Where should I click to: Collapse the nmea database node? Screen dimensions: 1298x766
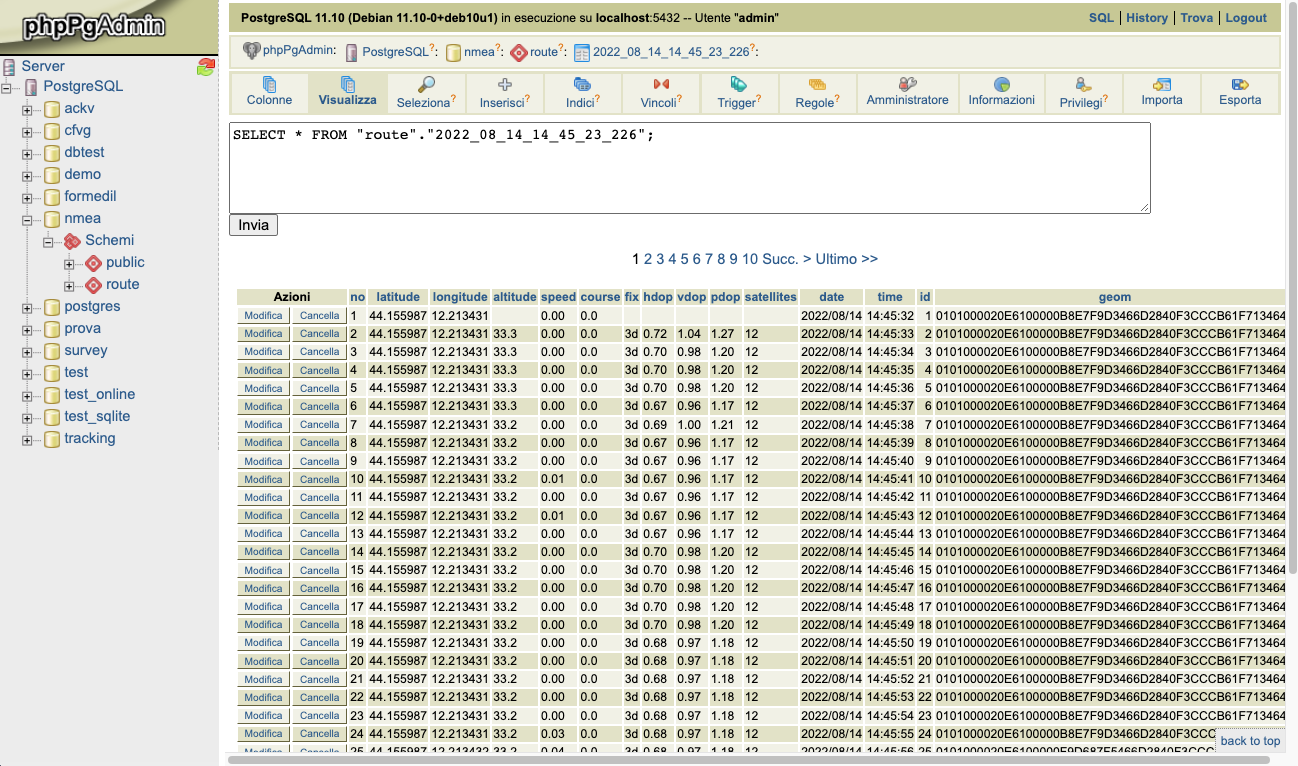click(28, 219)
